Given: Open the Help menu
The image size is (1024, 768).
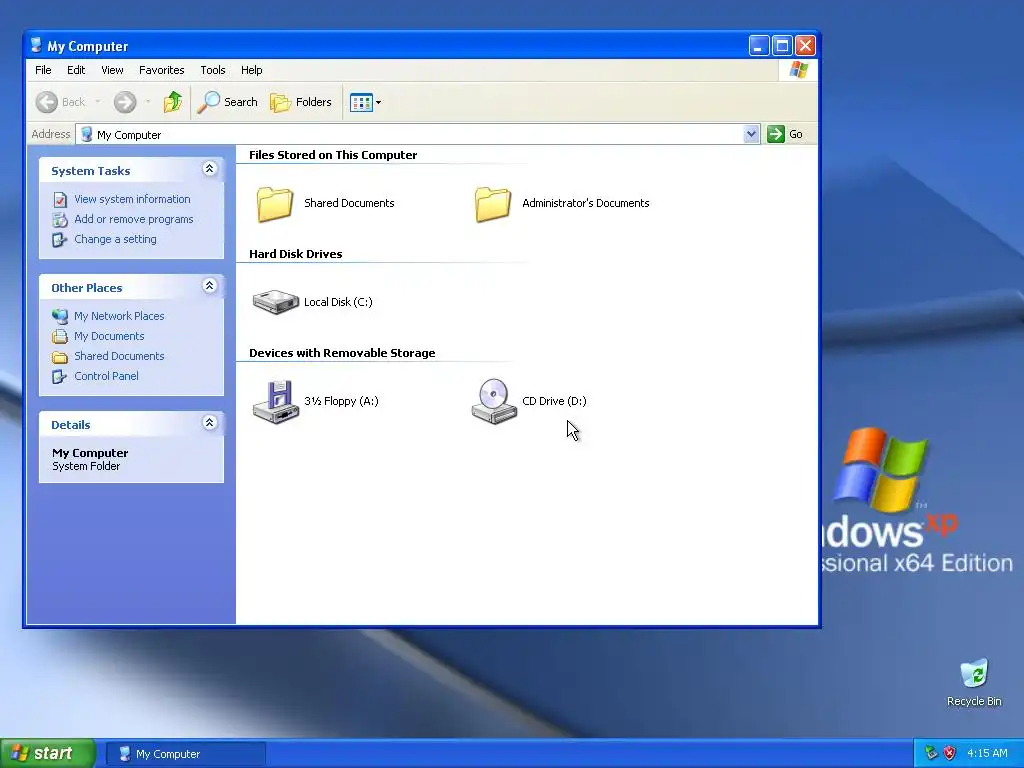Looking at the screenshot, I should tap(251, 70).
